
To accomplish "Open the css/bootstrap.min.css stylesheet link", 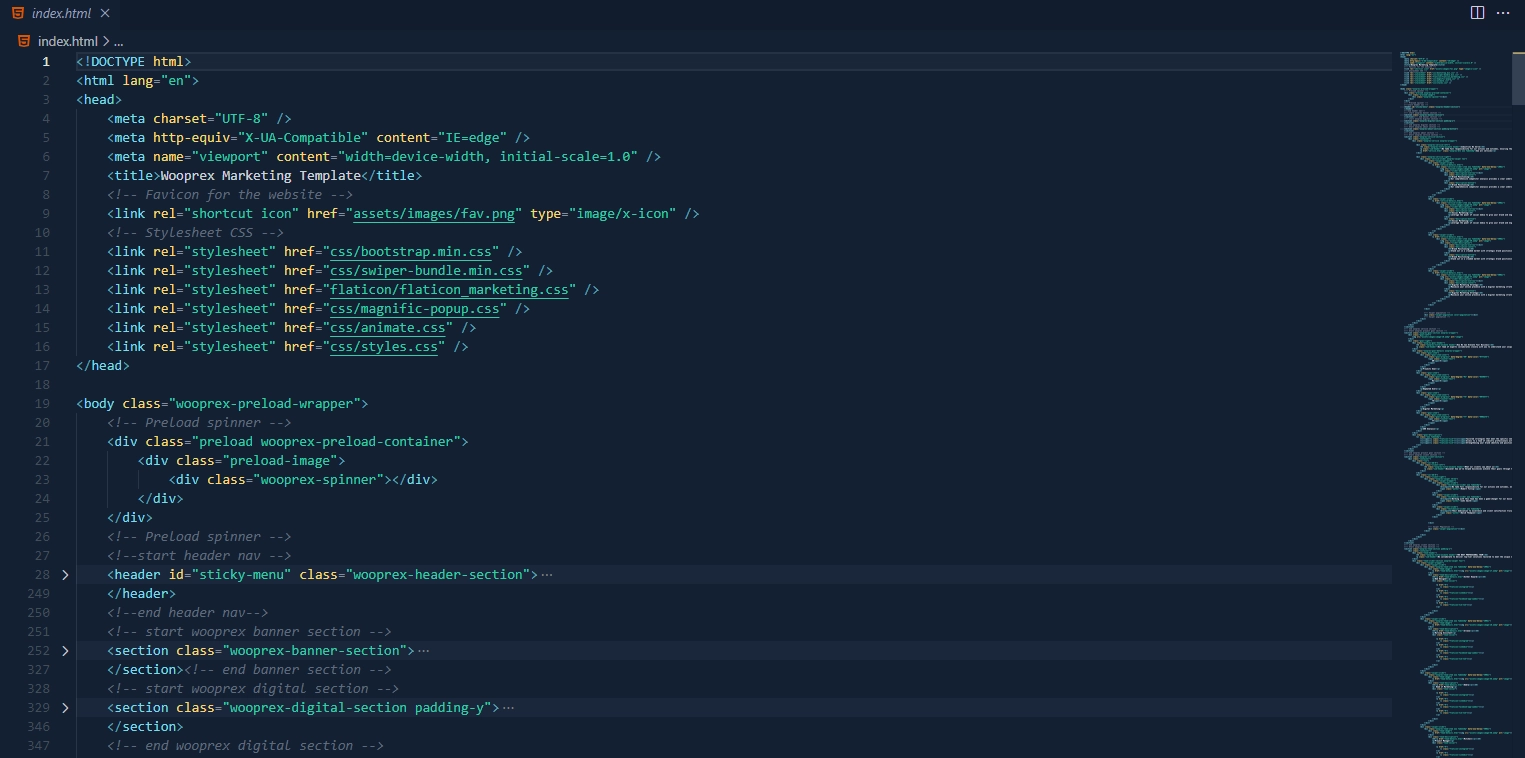I will click(410, 251).
